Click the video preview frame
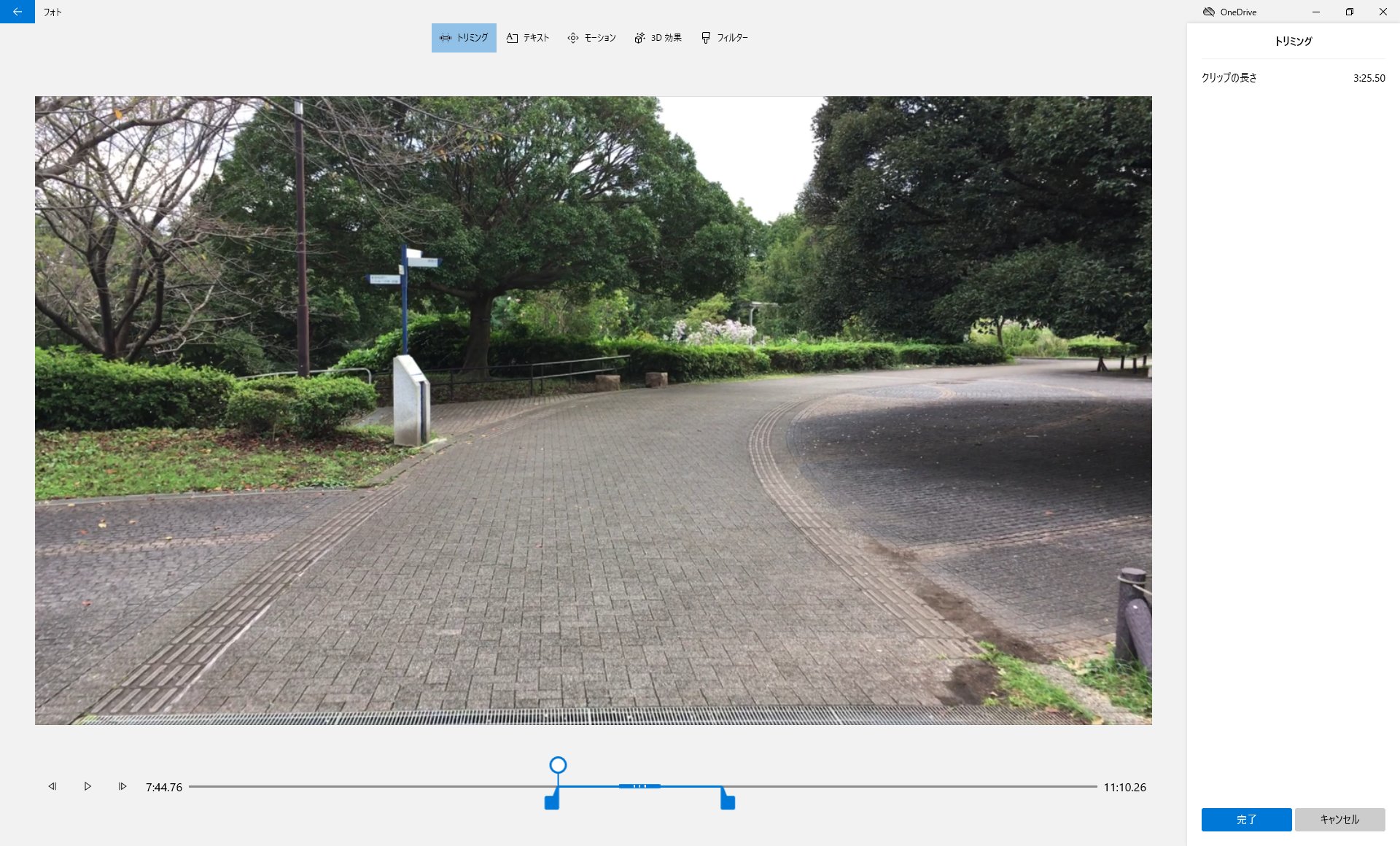 (593, 410)
